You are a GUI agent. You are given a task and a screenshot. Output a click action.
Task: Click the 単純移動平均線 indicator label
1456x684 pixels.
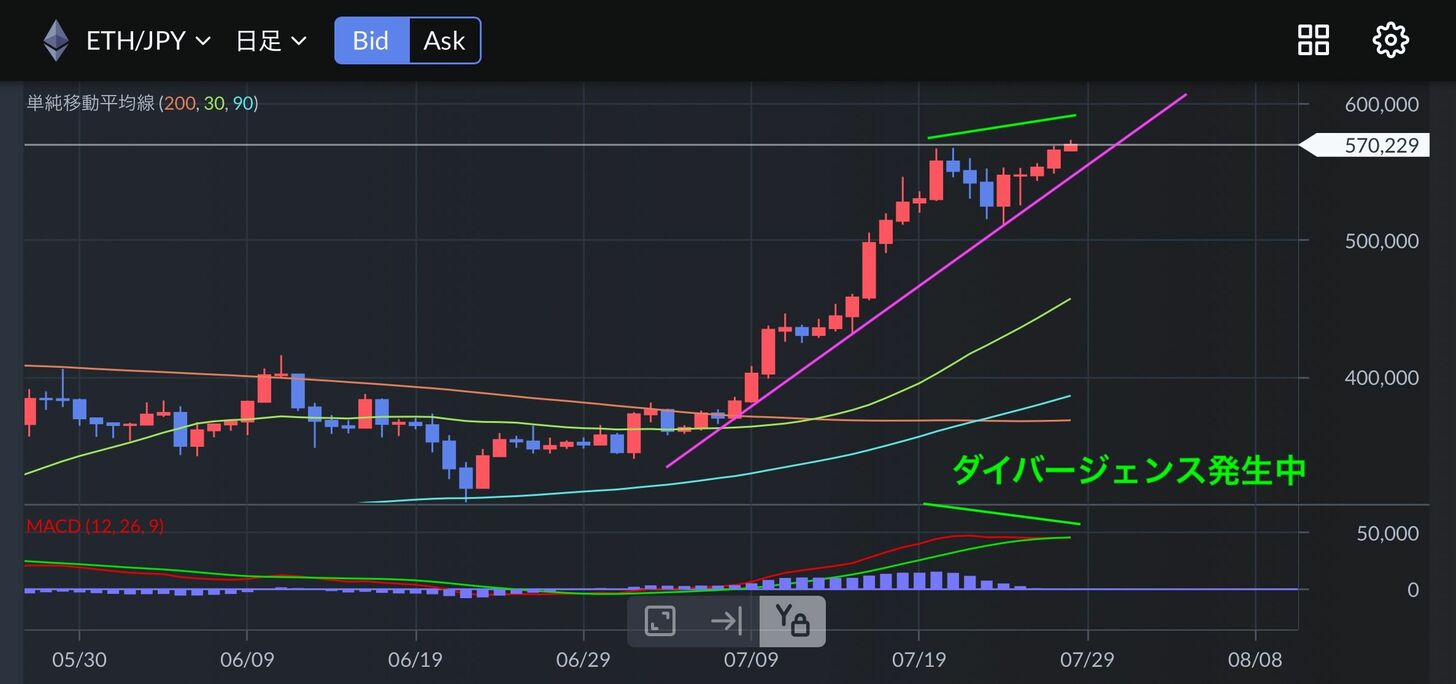90,103
